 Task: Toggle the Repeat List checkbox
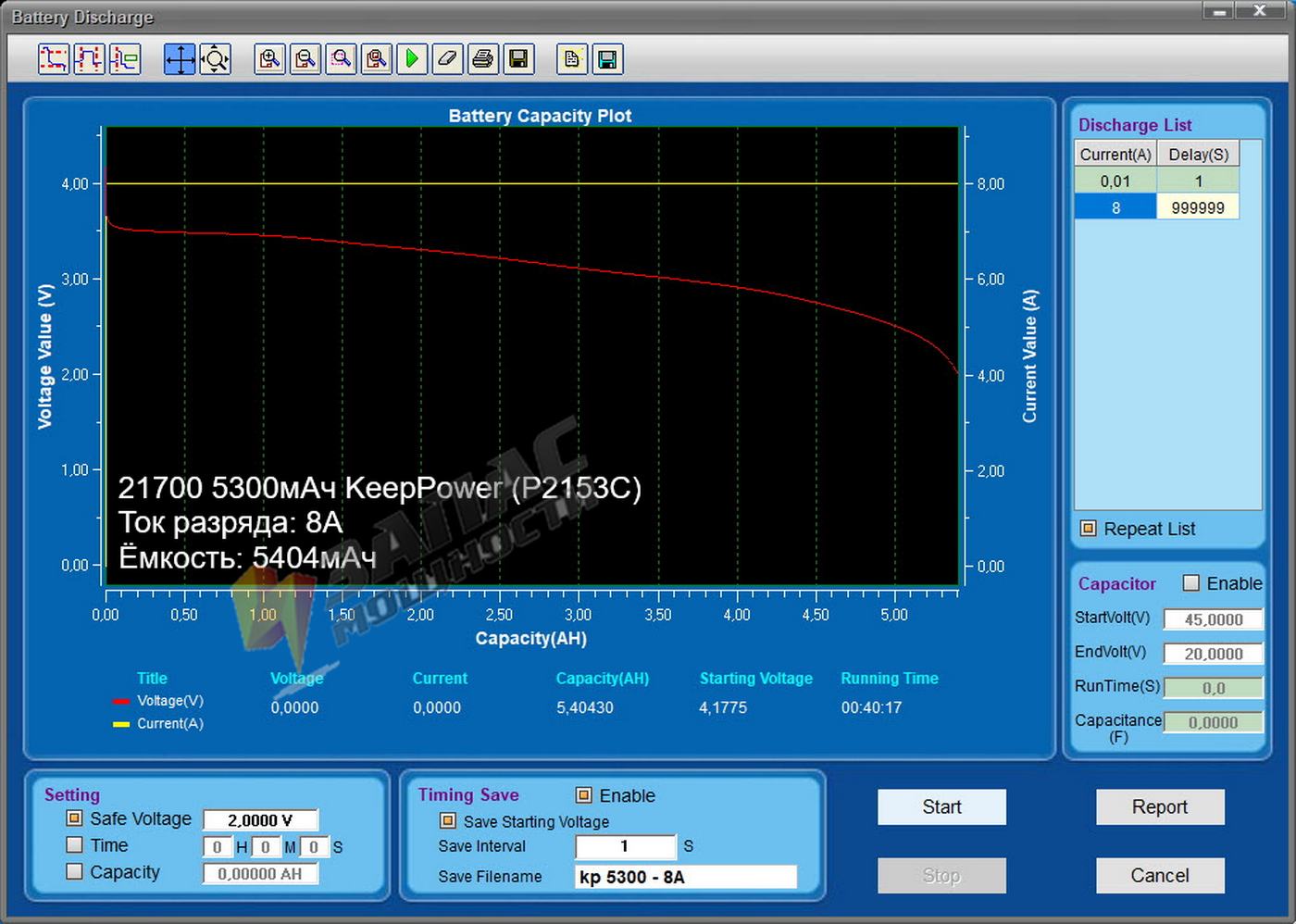1089,529
